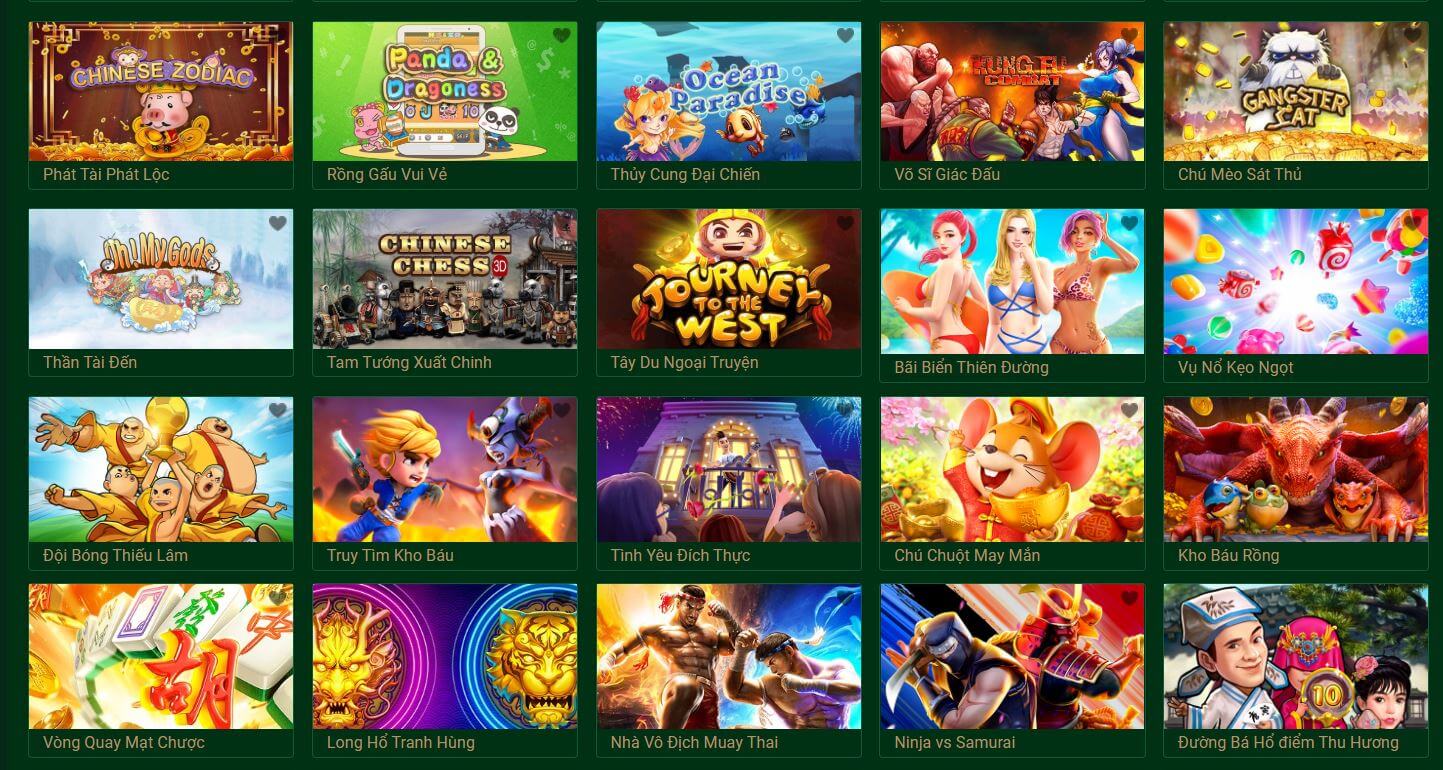Toggle favorite heart on Truy Tìm Kho Báu
Viewport: 1443px width, 770px height.
pos(562,410)
